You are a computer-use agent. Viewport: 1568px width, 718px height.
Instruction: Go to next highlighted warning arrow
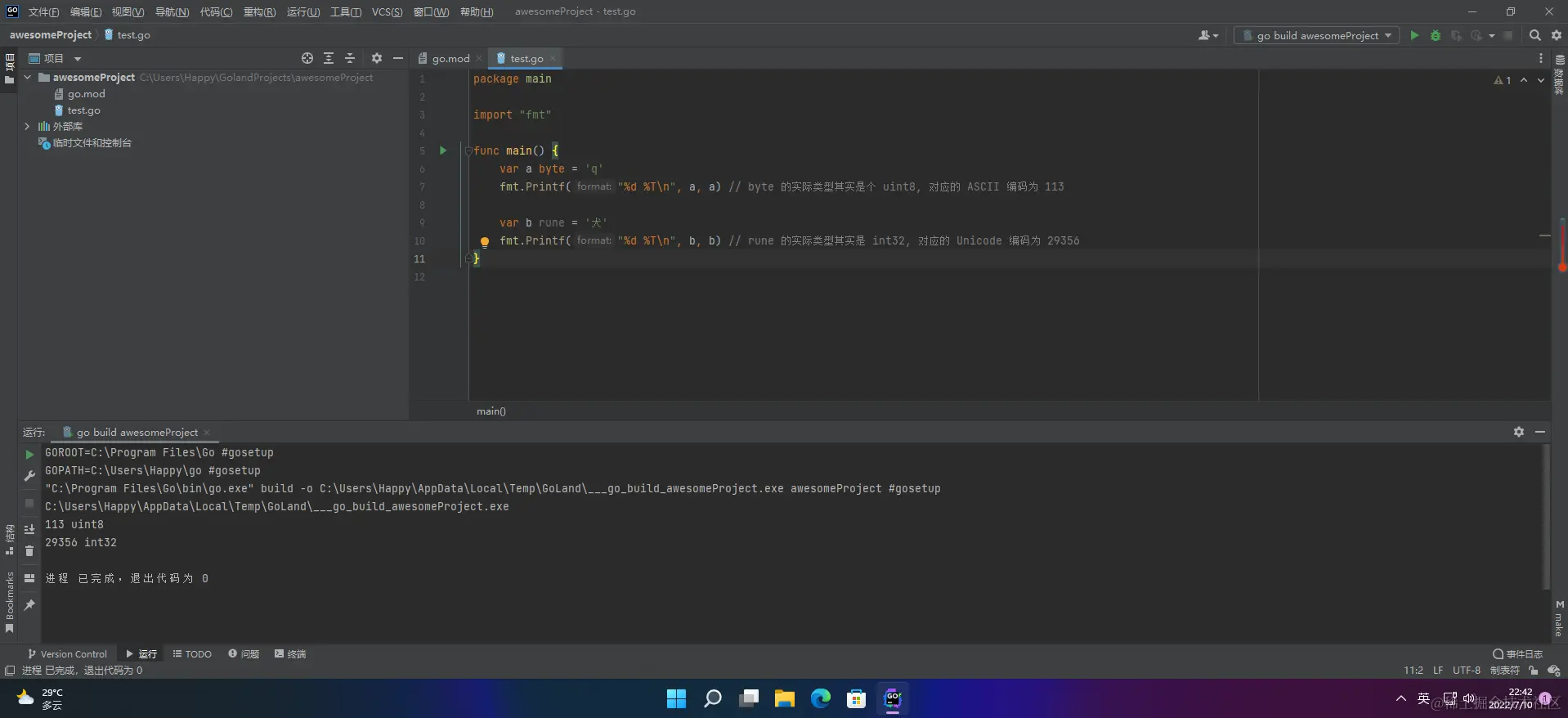pyautogui.click(x=1541, y=80)
